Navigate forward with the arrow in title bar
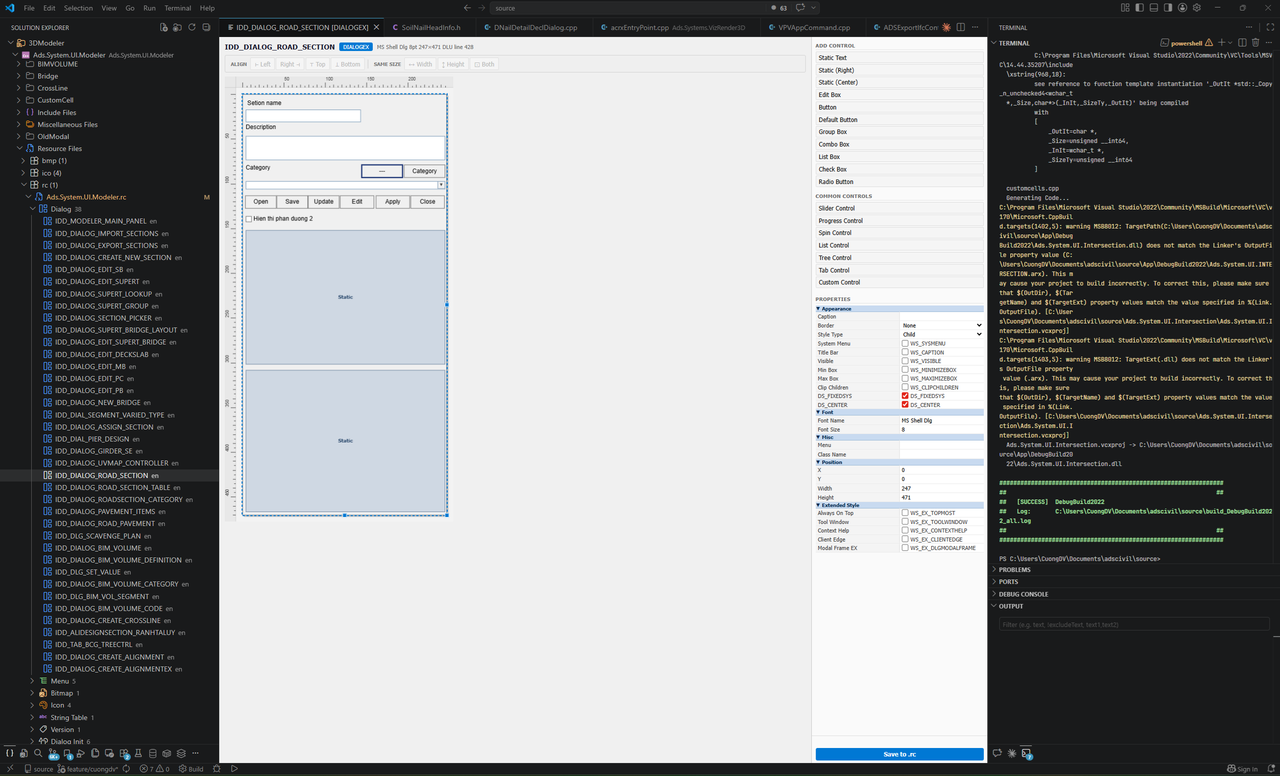Viewport: 1280px width, 776px height. click(482, 8)
